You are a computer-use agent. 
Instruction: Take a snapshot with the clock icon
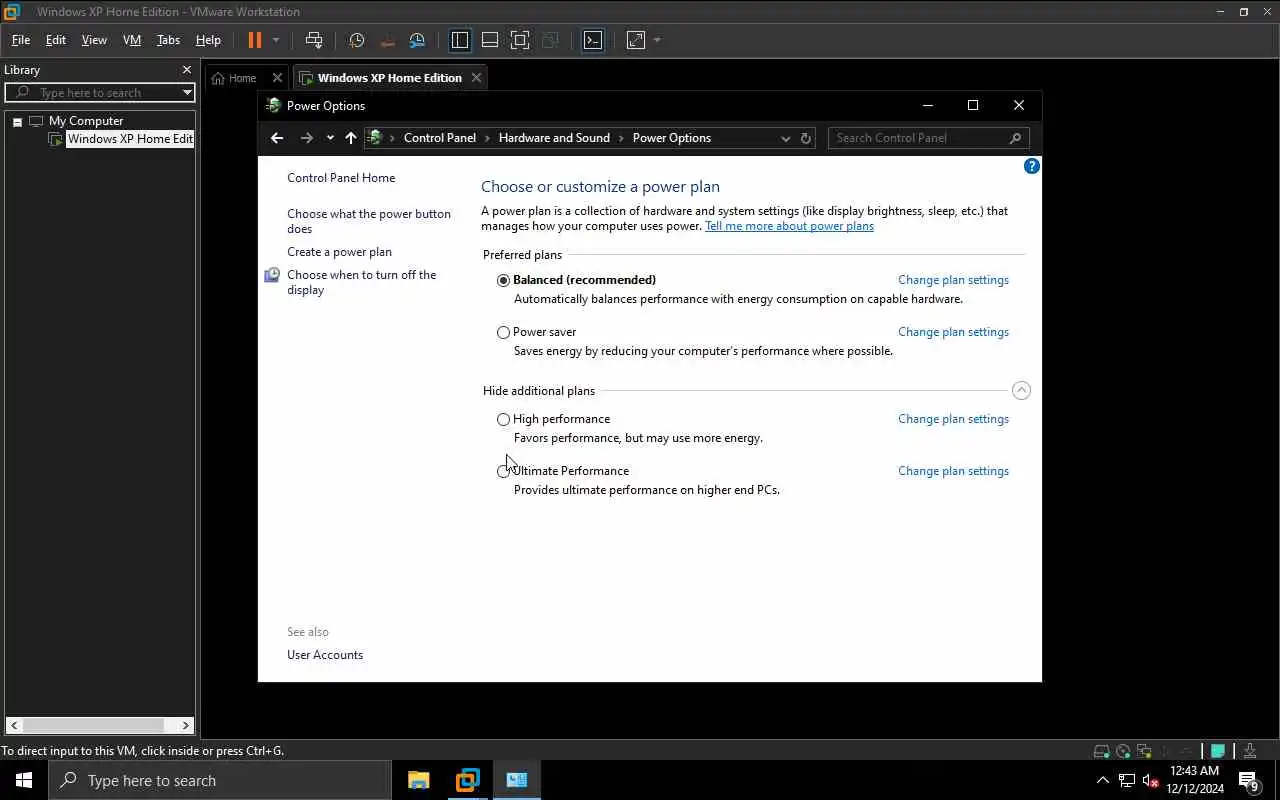357,40
